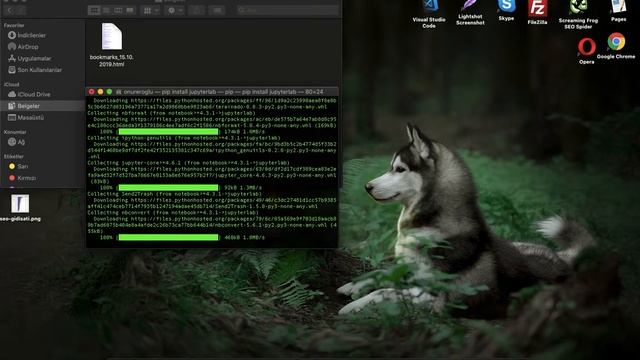Screen dimensions: 640x360
Task: Click 'Collecting Send2Trash' terminal line
Action: (175, 194)
